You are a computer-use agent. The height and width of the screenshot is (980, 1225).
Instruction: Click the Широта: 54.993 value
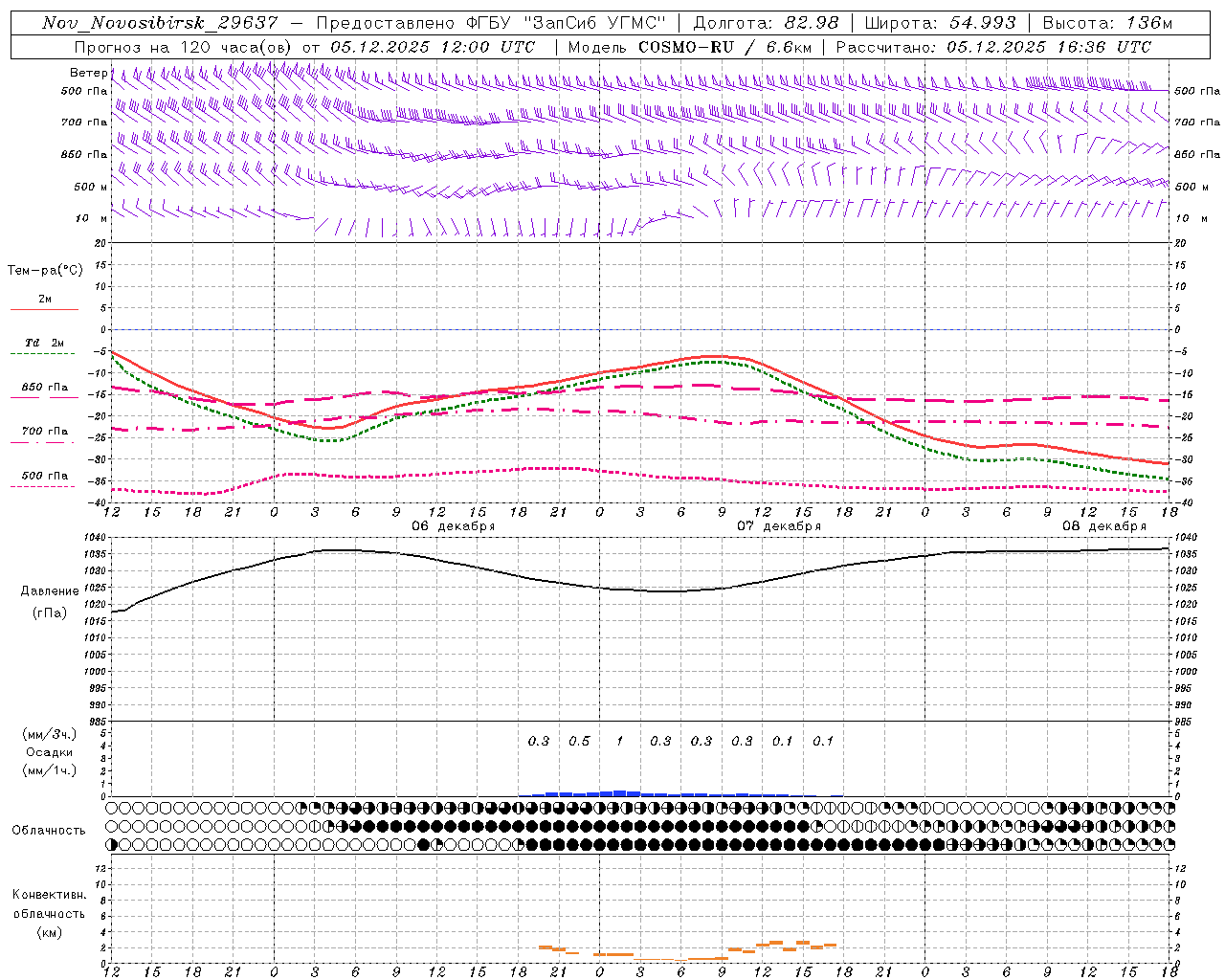click(940, 23)
